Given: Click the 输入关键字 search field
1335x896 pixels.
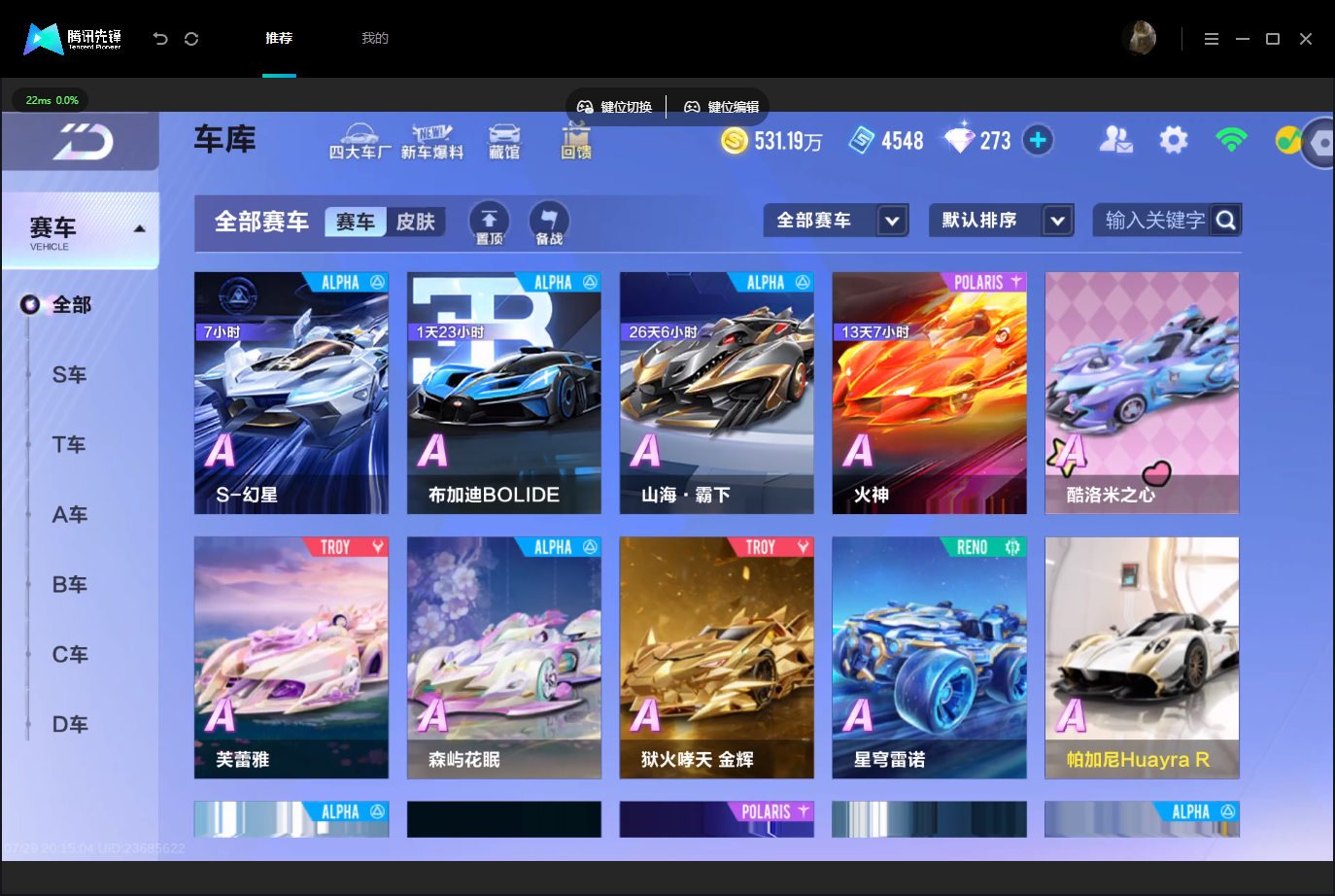Looking at the screenshot, I should (1154, 221).
